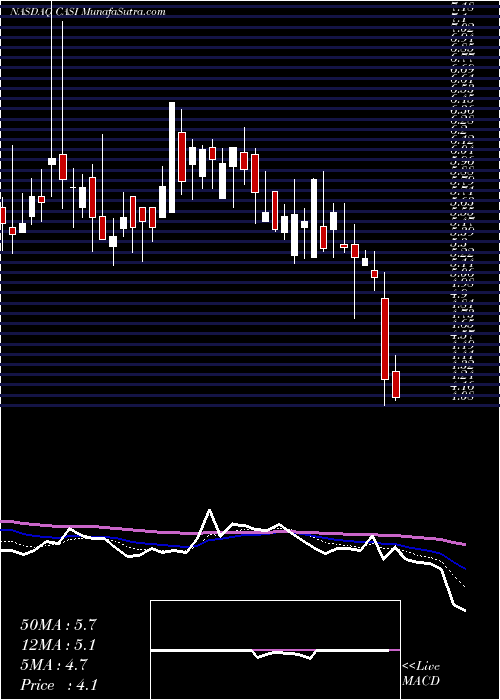Click the 50MA : 5.7 label
The image size is (500, 700).
58,625
